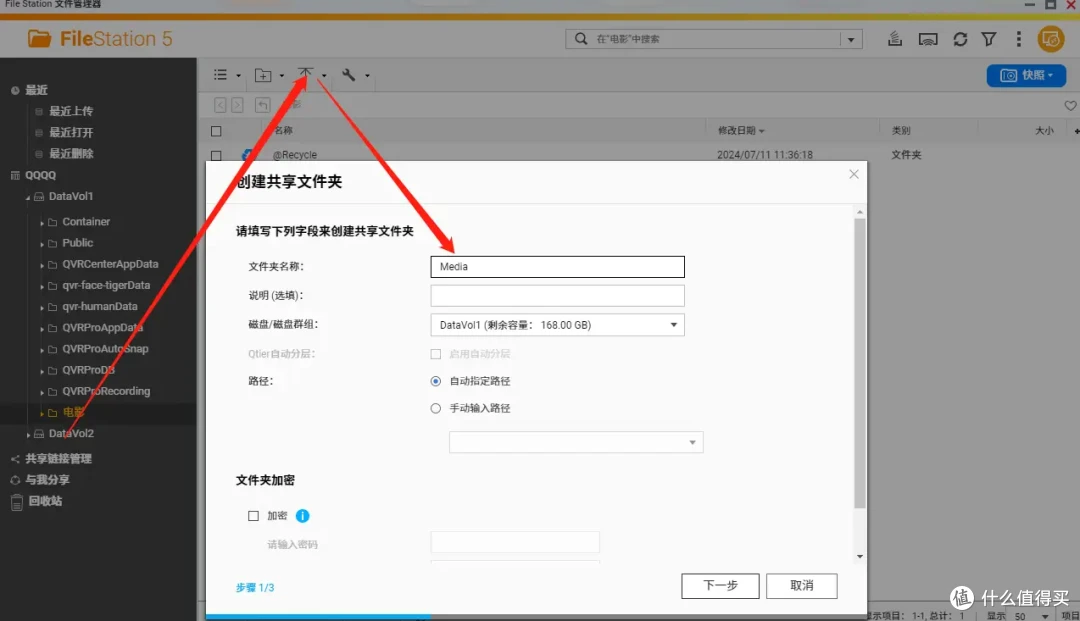
Task: Open the filter icon at top right
Action: point(988,38)
